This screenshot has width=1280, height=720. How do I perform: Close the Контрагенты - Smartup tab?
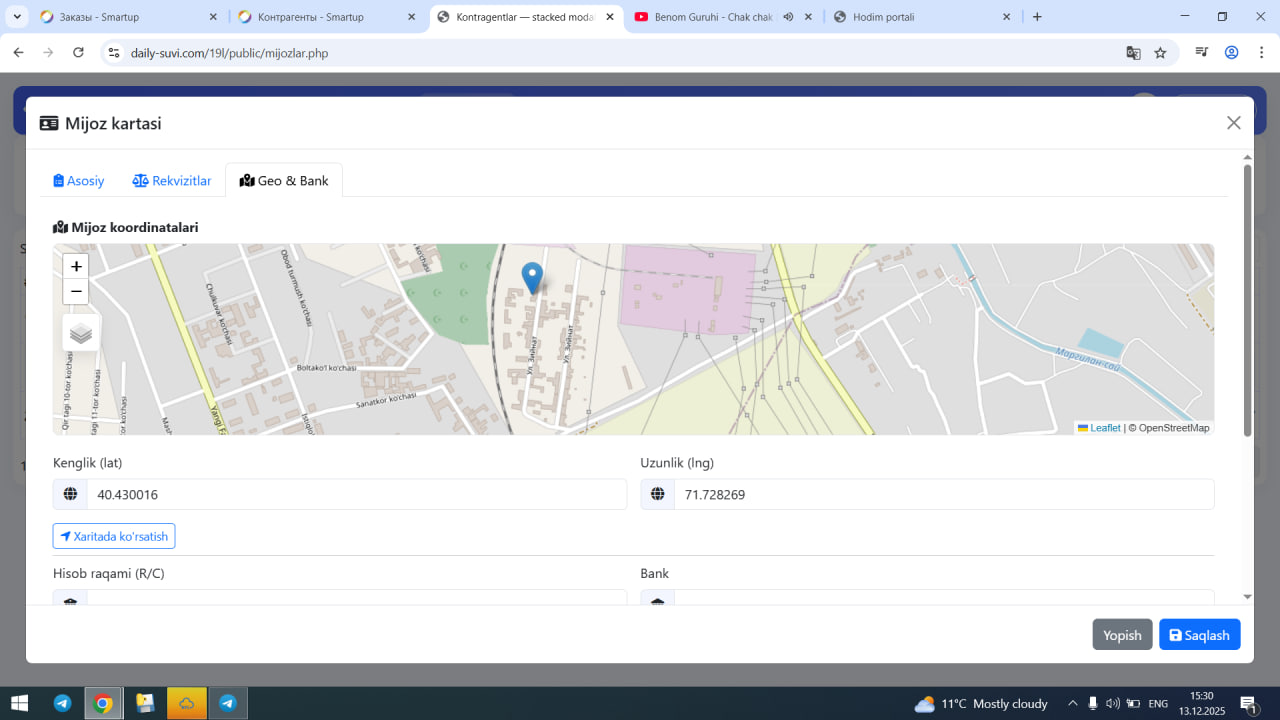tap(412, 17)
